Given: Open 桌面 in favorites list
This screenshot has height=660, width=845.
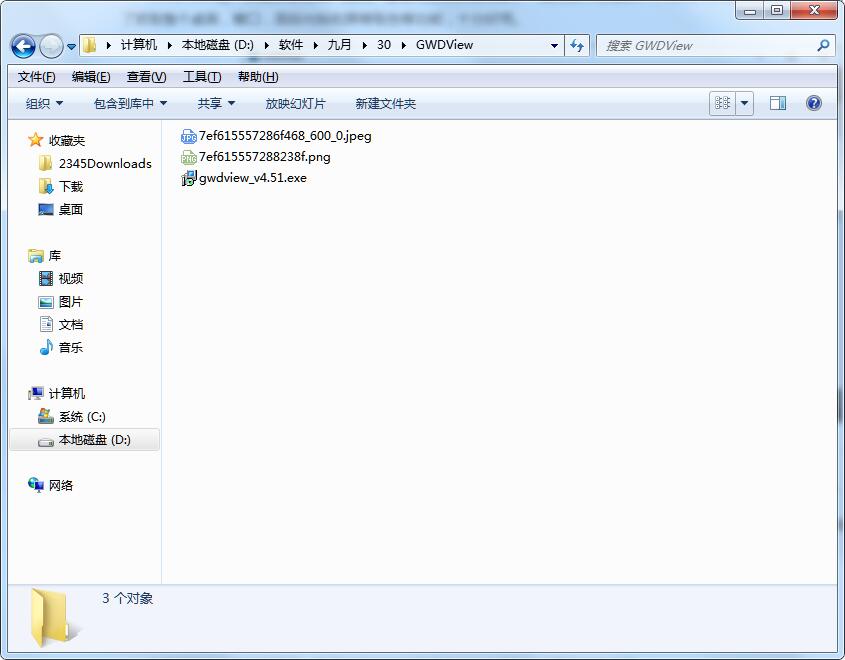Looking at the screenshot, I should coord(71,210).
